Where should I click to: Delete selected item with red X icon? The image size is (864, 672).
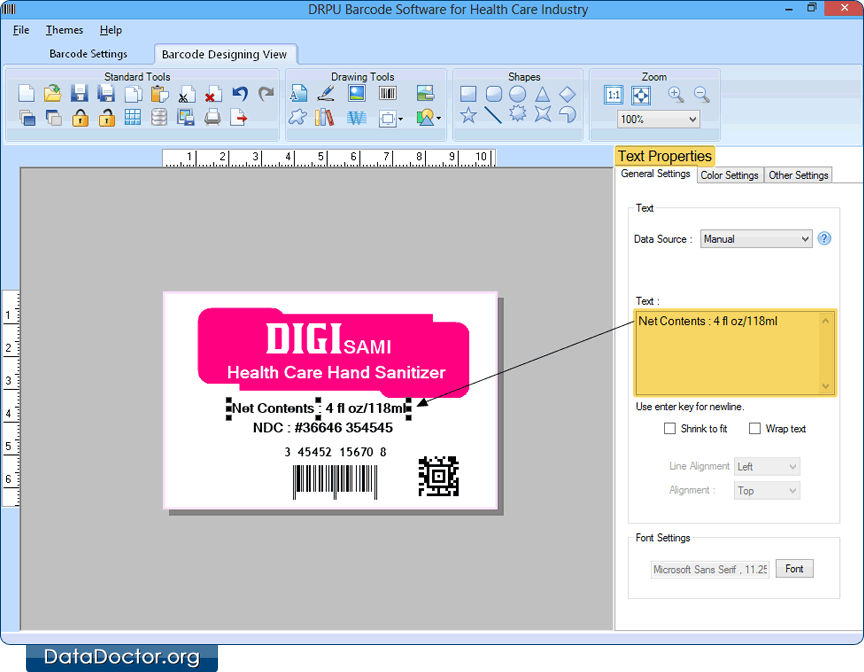(213, 94)
